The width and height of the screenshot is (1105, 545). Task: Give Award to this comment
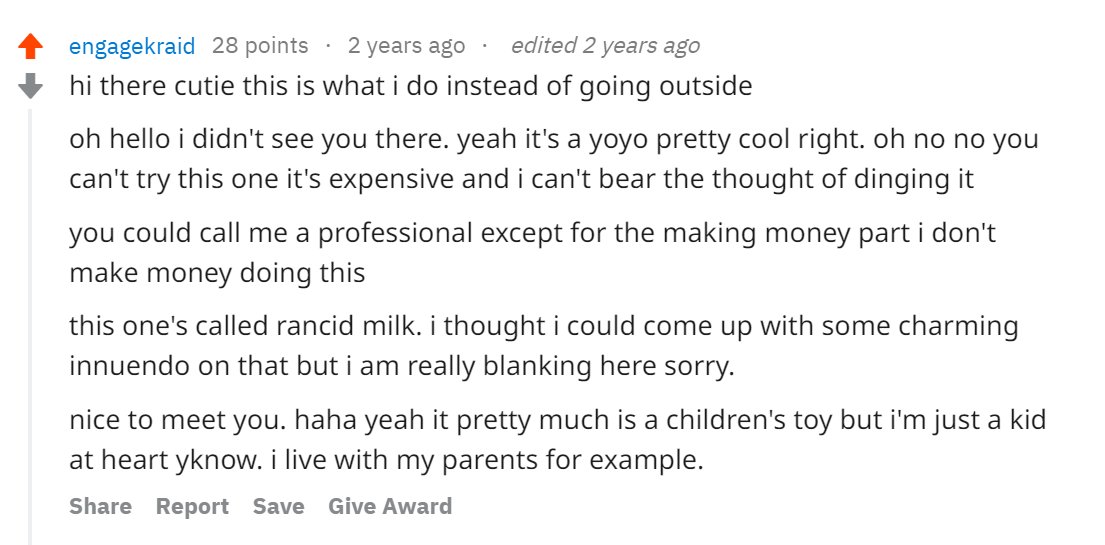[x=390, y=507]
